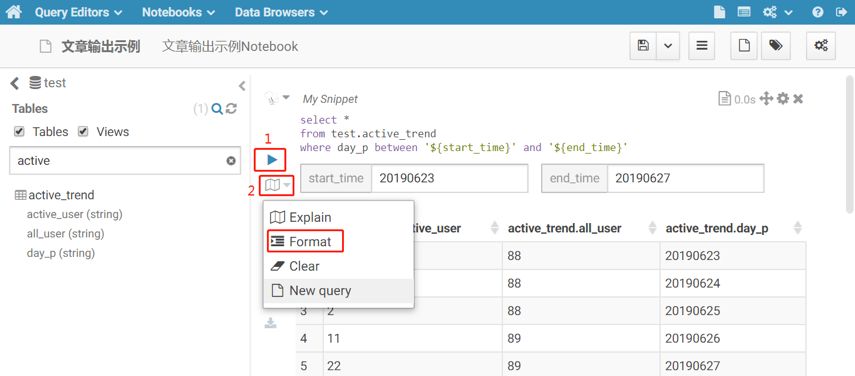Click the move snippet cross-arrows icon
855x376 pixels.
point(766,99)
